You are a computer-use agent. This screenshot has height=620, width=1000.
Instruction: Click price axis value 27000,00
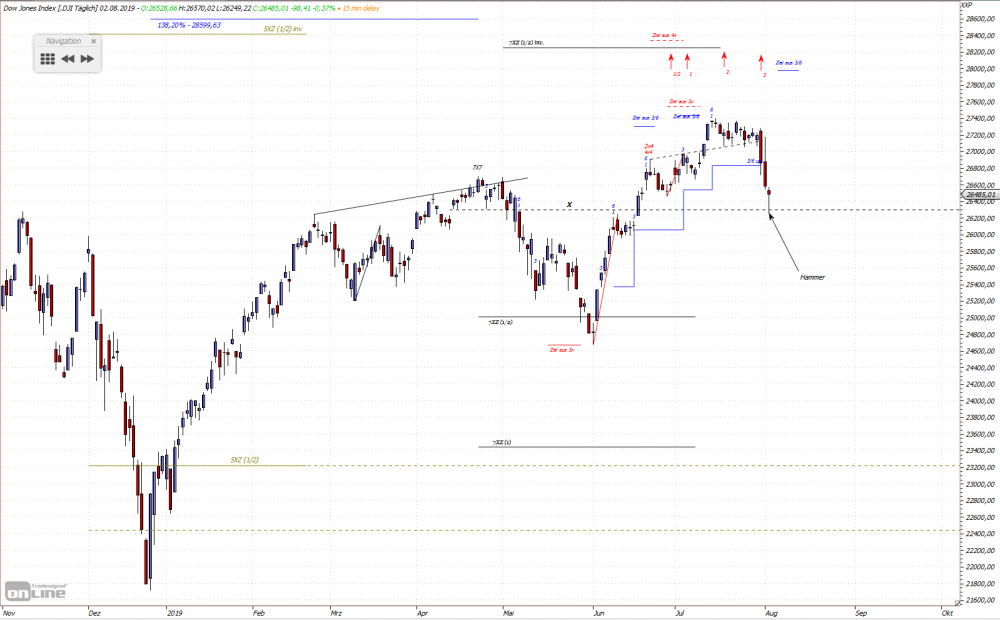point(981,152)
